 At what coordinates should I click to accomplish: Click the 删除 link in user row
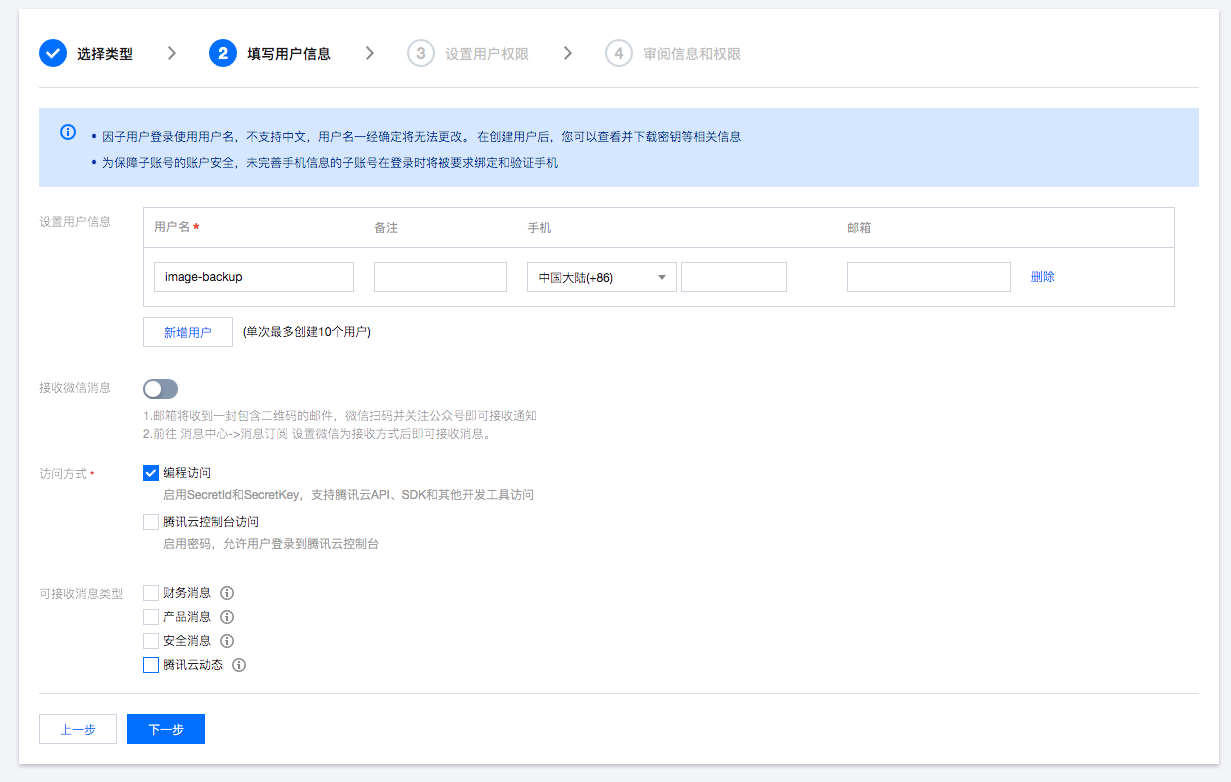coord(1043,277)
